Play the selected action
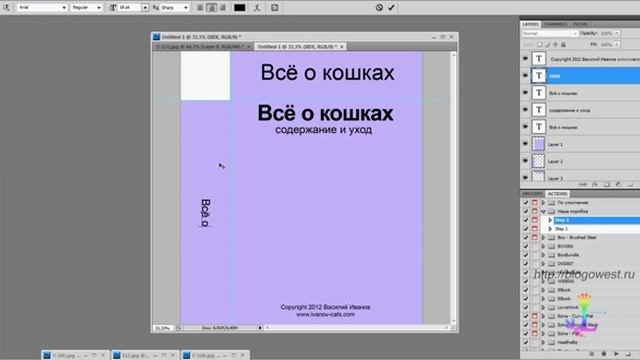The width and height of the screenshot is (640, 360). (x=616, y=354)
